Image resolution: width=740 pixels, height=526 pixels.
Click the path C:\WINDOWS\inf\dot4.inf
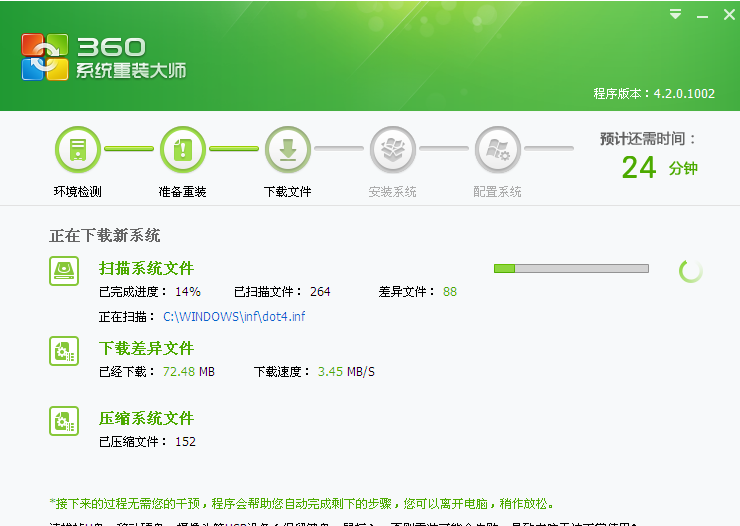click(234, 316)
